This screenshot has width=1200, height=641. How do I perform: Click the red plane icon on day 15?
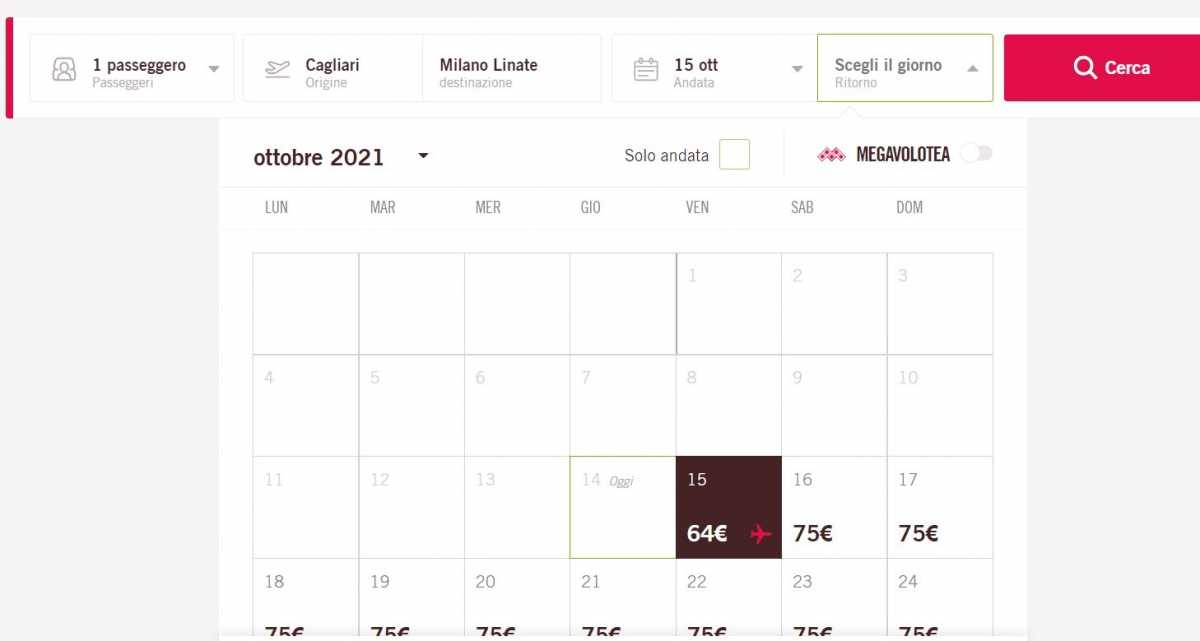coord(761,534)
